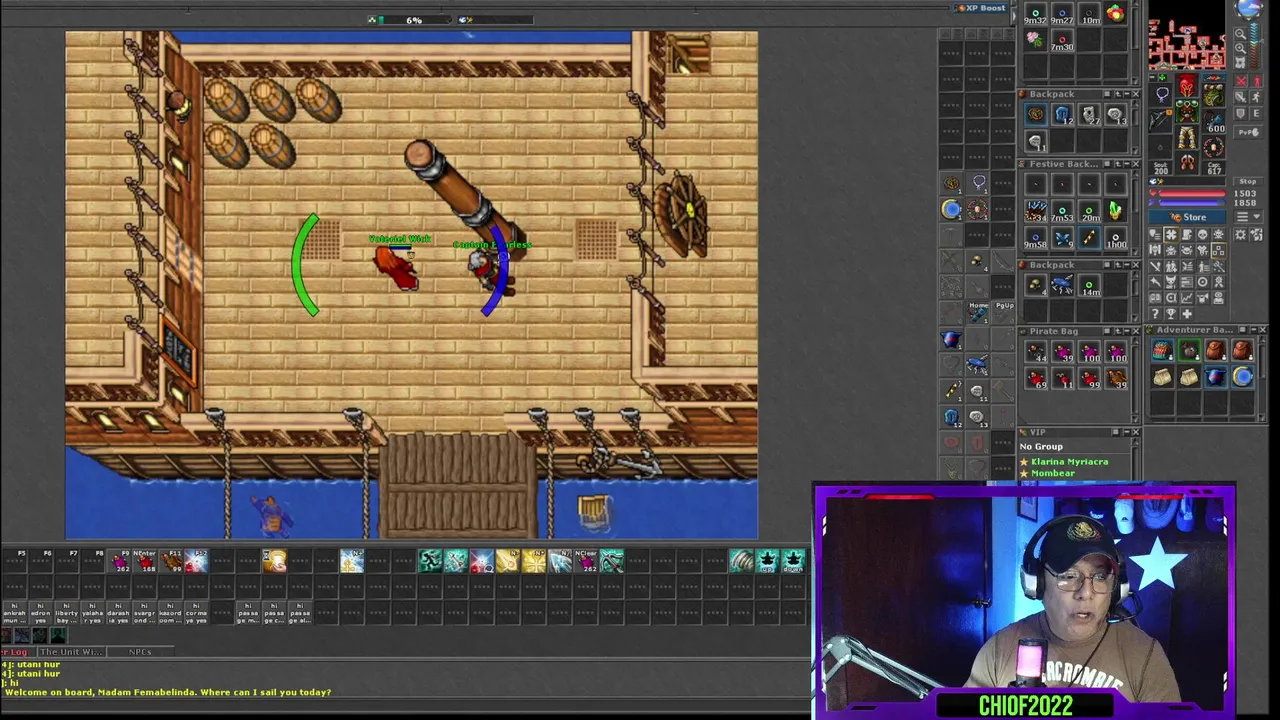Click the XP Boost button
1280x720 pixels.
981,8
